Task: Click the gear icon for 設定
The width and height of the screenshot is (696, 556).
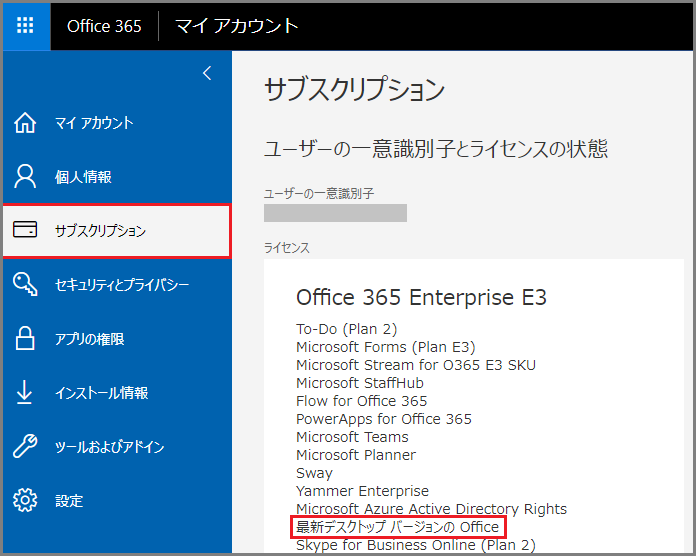Action: click(25, 501)
